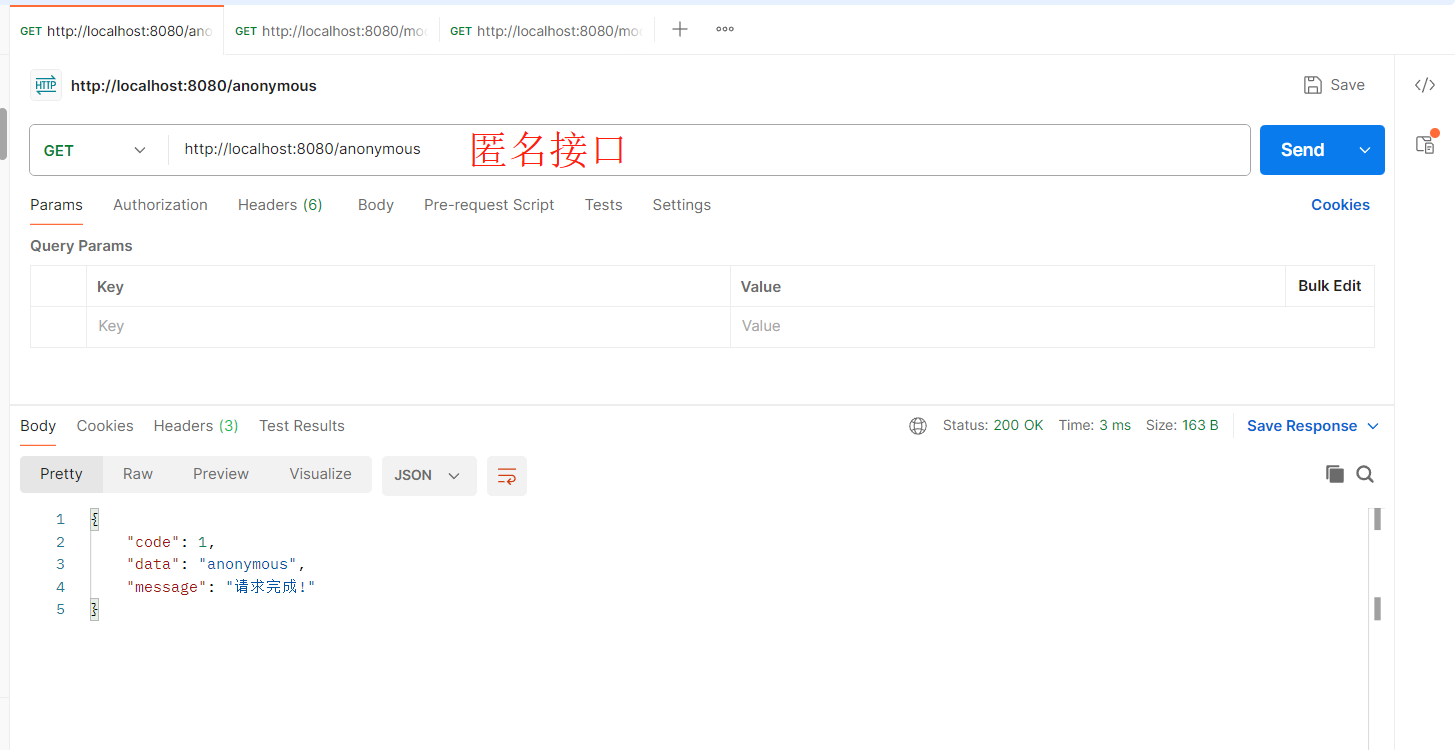
Task: Click the HTTP request type icon
Action: 46,85
